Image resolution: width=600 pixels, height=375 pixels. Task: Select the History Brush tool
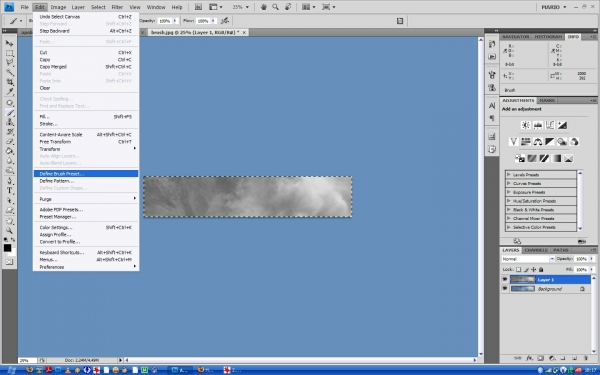coord(9,132)
